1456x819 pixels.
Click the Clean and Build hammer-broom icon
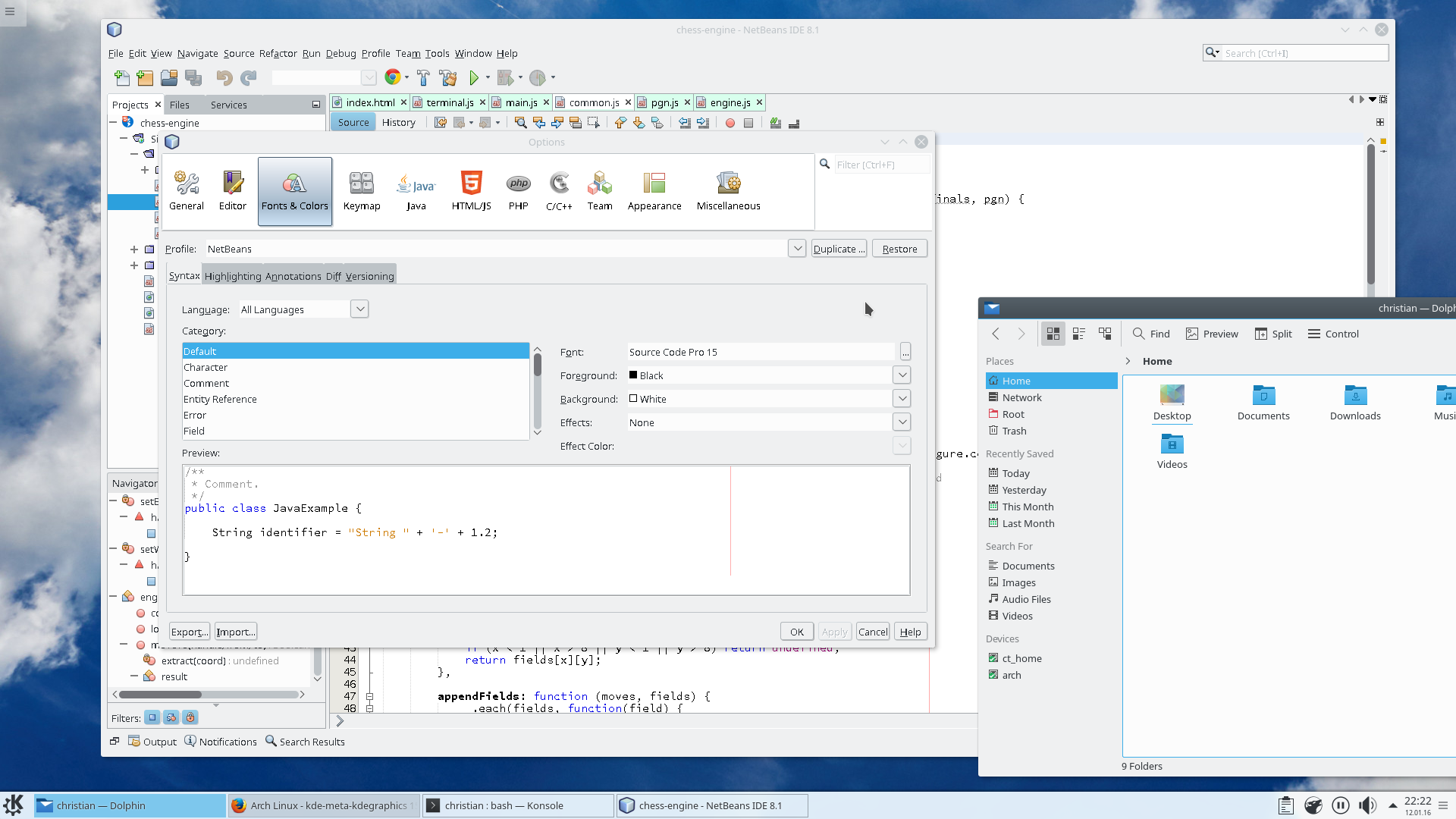448,77
